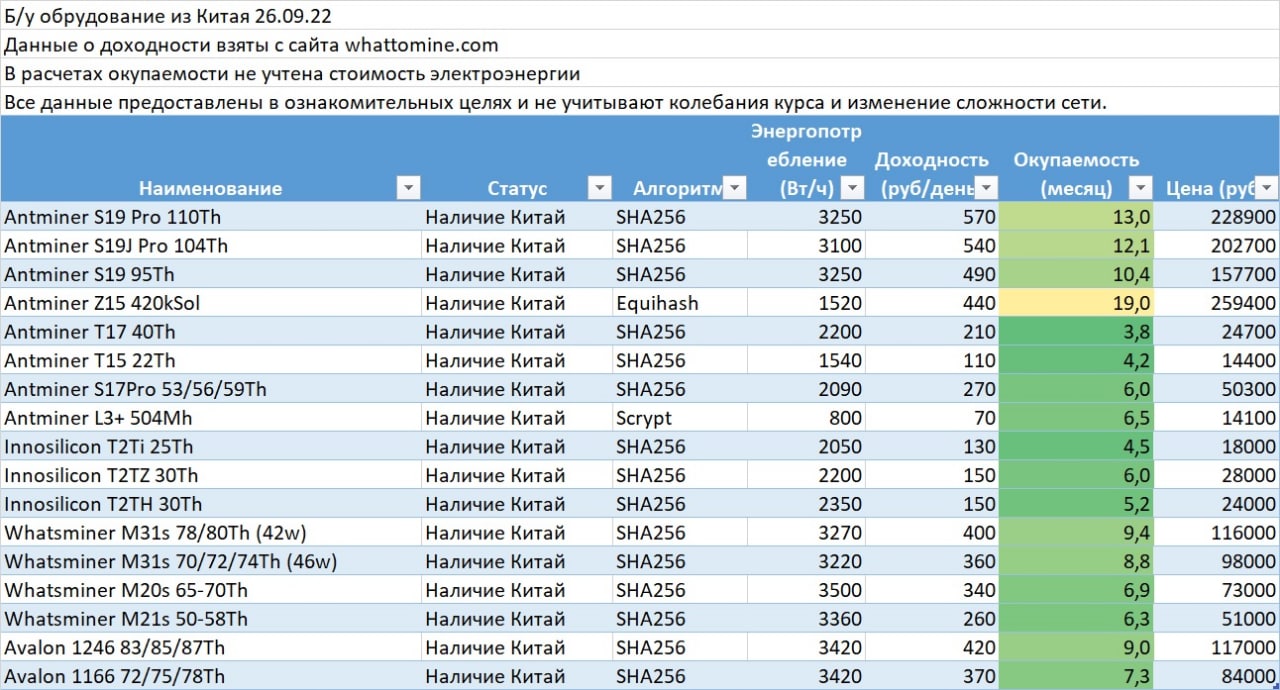The image size is (1280, 690).
Task: Select 'Наличие Китай' status in Antminer Z15 row
Action: point(517,303)
